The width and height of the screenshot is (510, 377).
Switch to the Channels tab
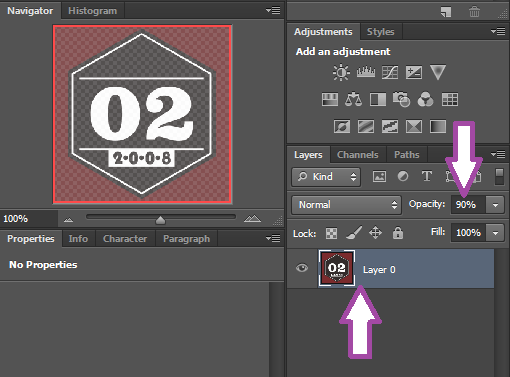tap(358, 155)
